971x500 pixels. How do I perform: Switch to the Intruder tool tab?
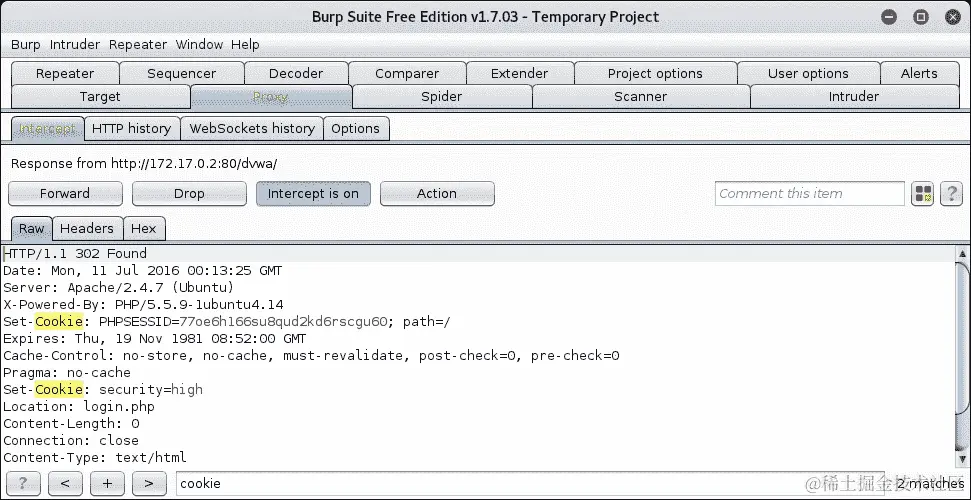853,97
